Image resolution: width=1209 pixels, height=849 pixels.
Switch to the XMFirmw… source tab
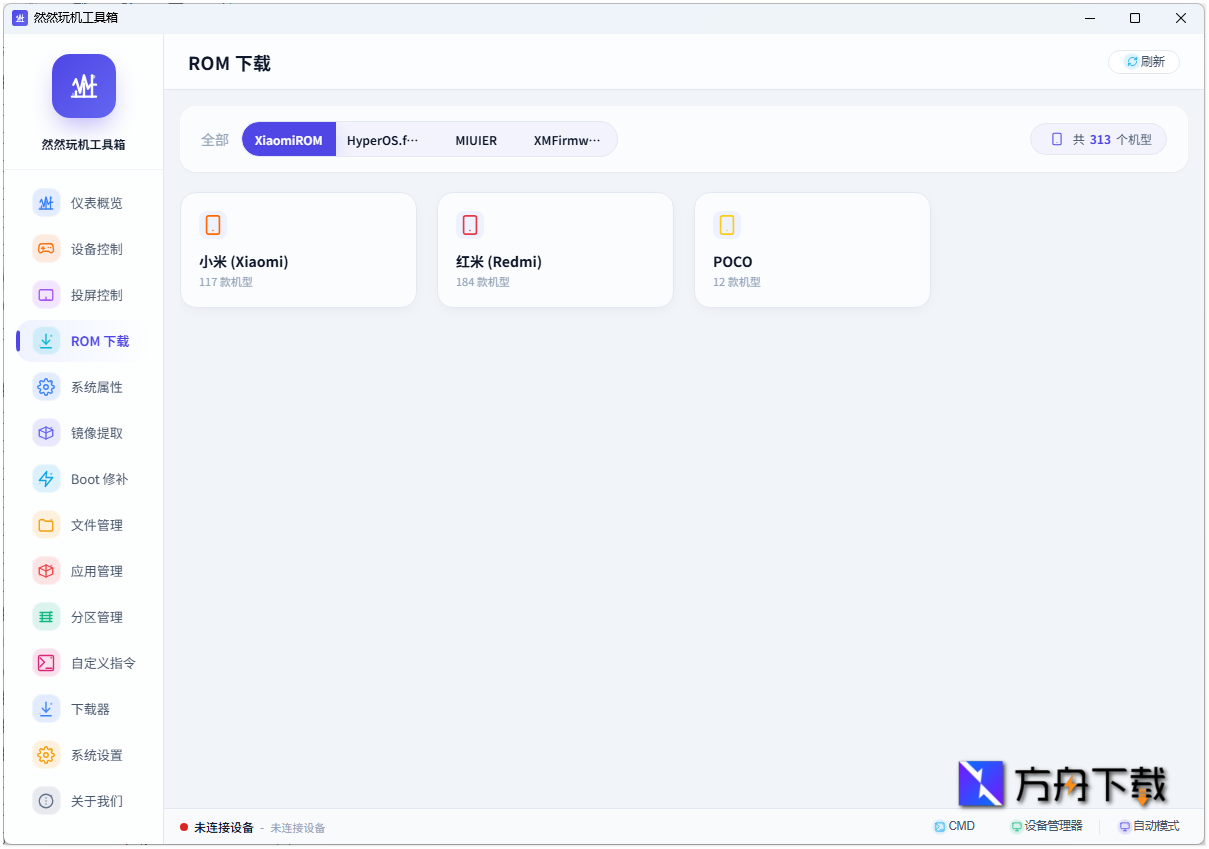point(567,140)
